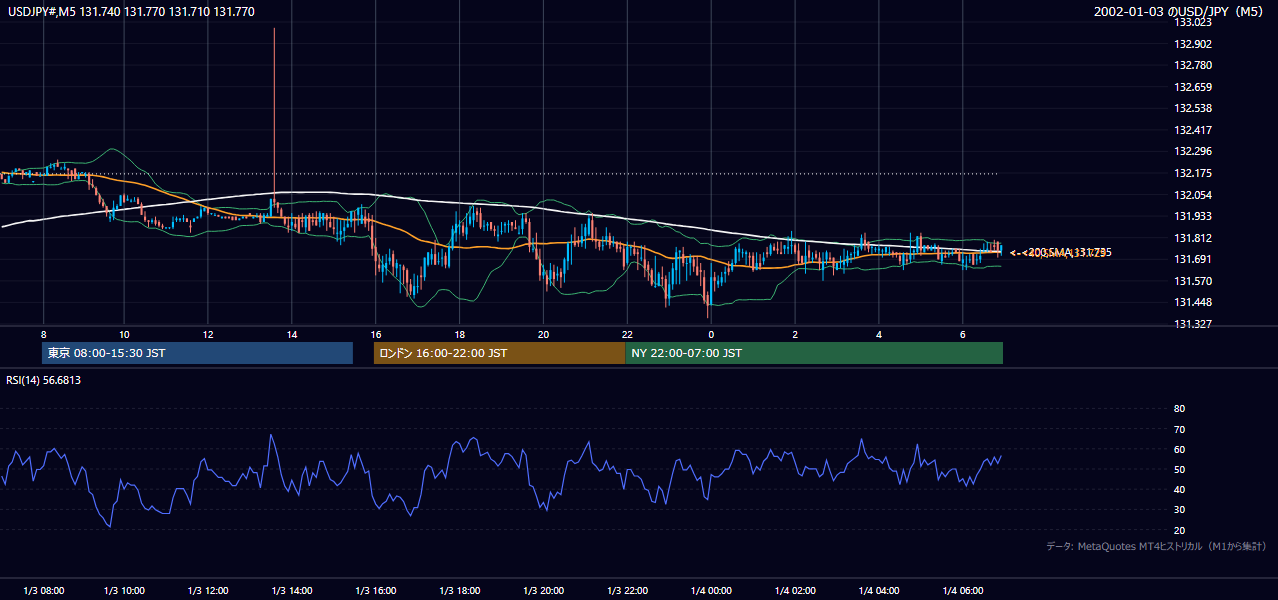This screenshot has height=600, width=1278.
Task: Select the 132.175 price axis label
Action: coord(1194,173)
